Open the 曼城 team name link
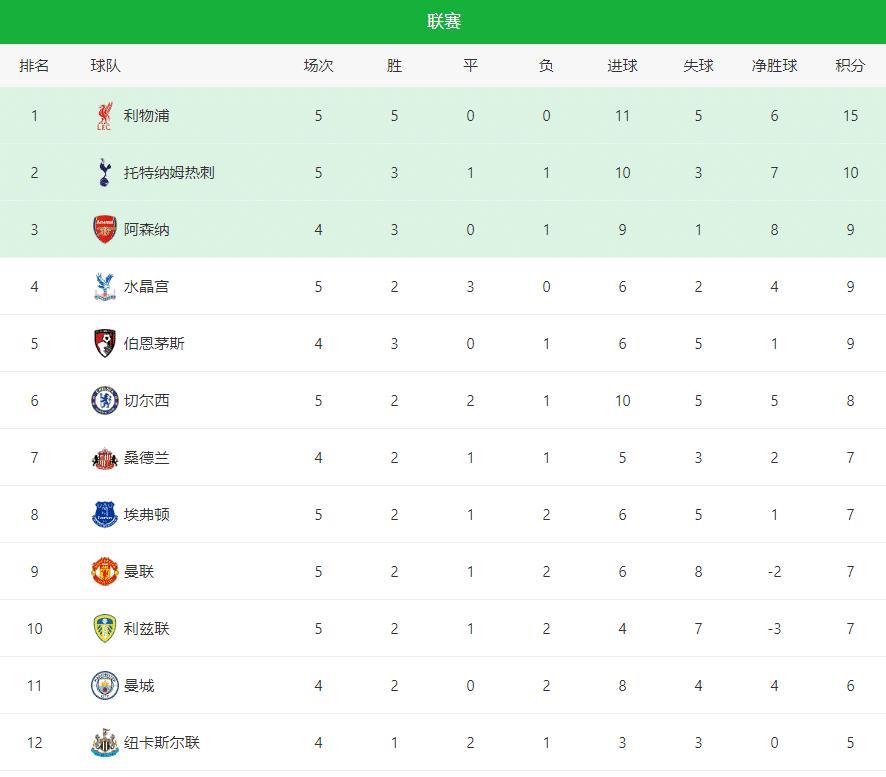The image size is (886, 777). [139, 686]
